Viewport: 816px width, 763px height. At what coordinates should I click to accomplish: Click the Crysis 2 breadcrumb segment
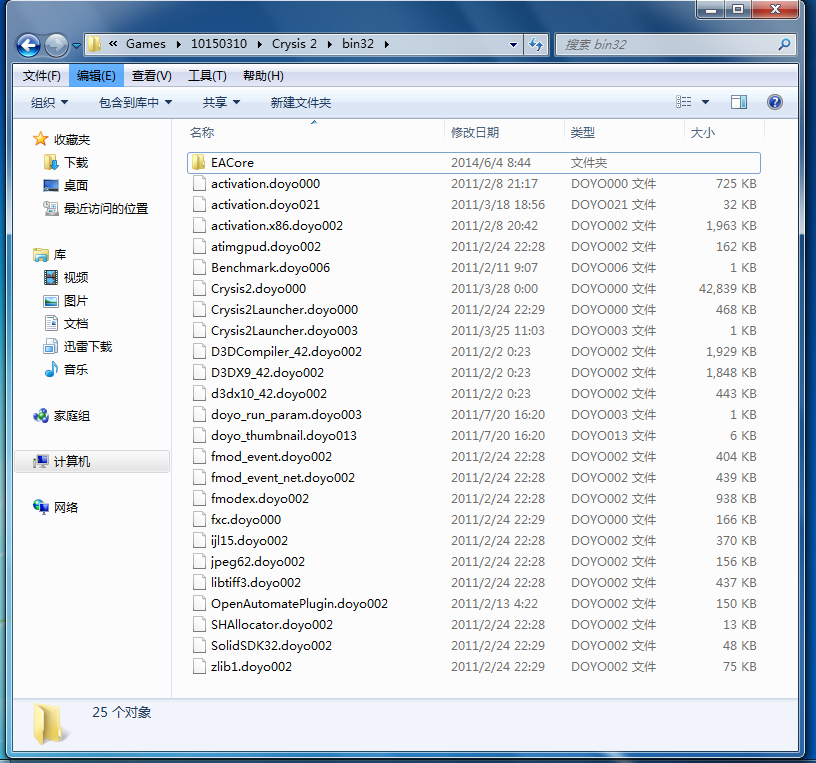coord(294,44)
